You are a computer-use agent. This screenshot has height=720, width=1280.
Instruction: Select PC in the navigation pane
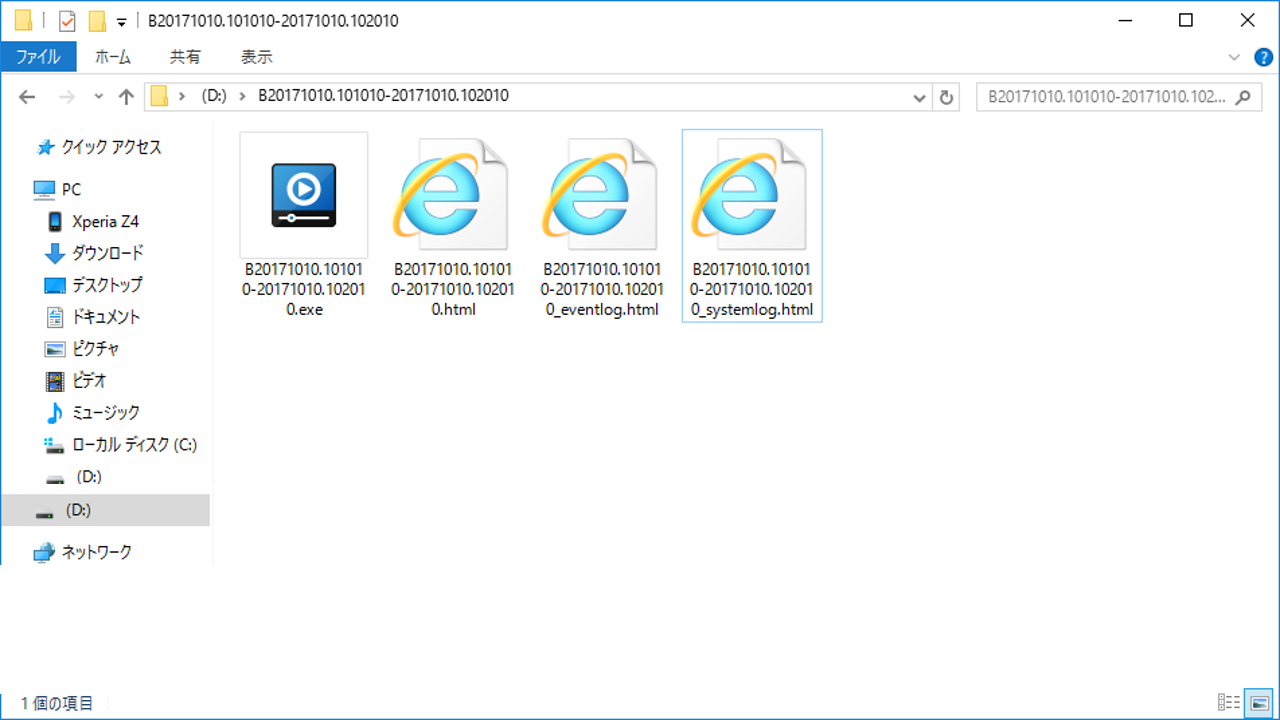(x=71, y=189)
